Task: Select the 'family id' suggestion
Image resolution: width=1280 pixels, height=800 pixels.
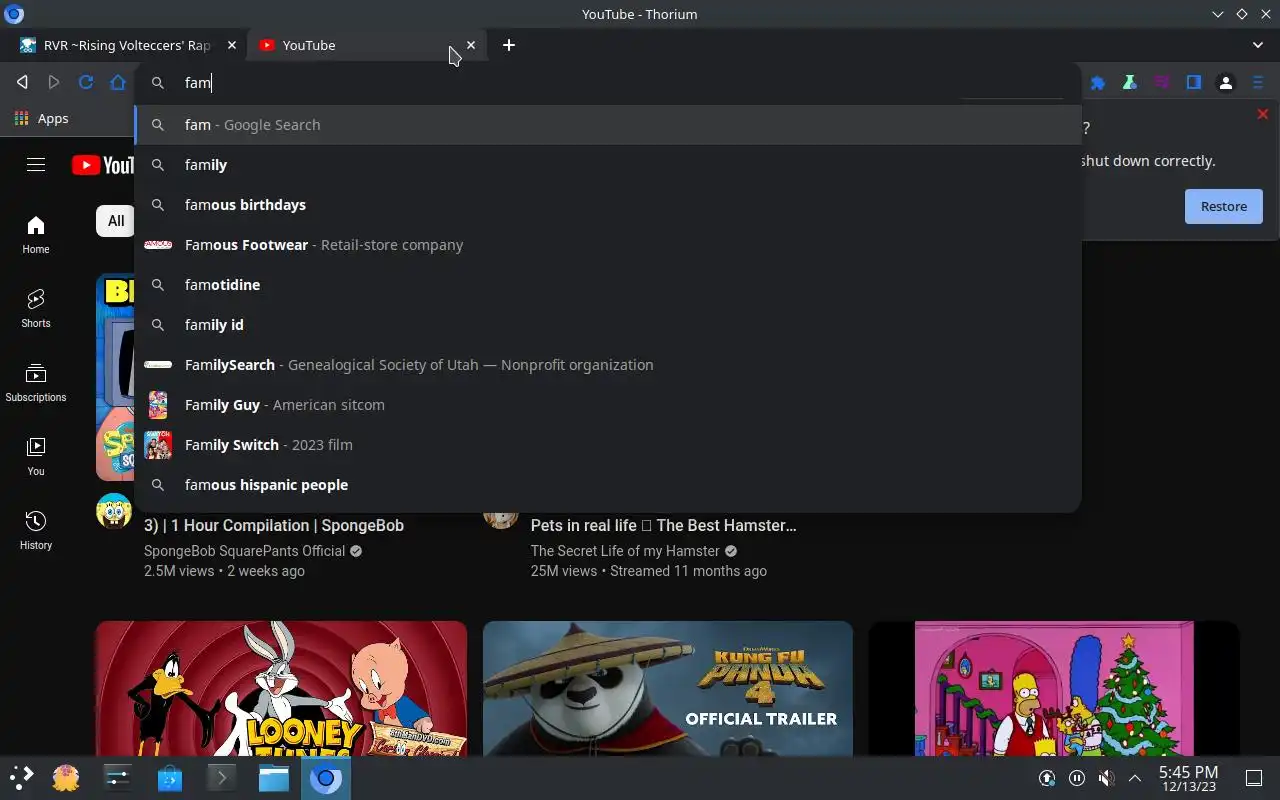Action: [608, 325]
